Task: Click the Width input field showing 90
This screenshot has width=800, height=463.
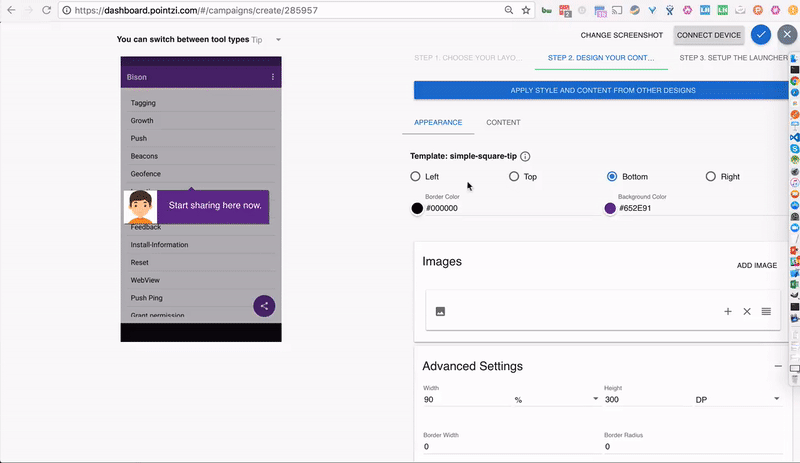Action: (467, 399)
